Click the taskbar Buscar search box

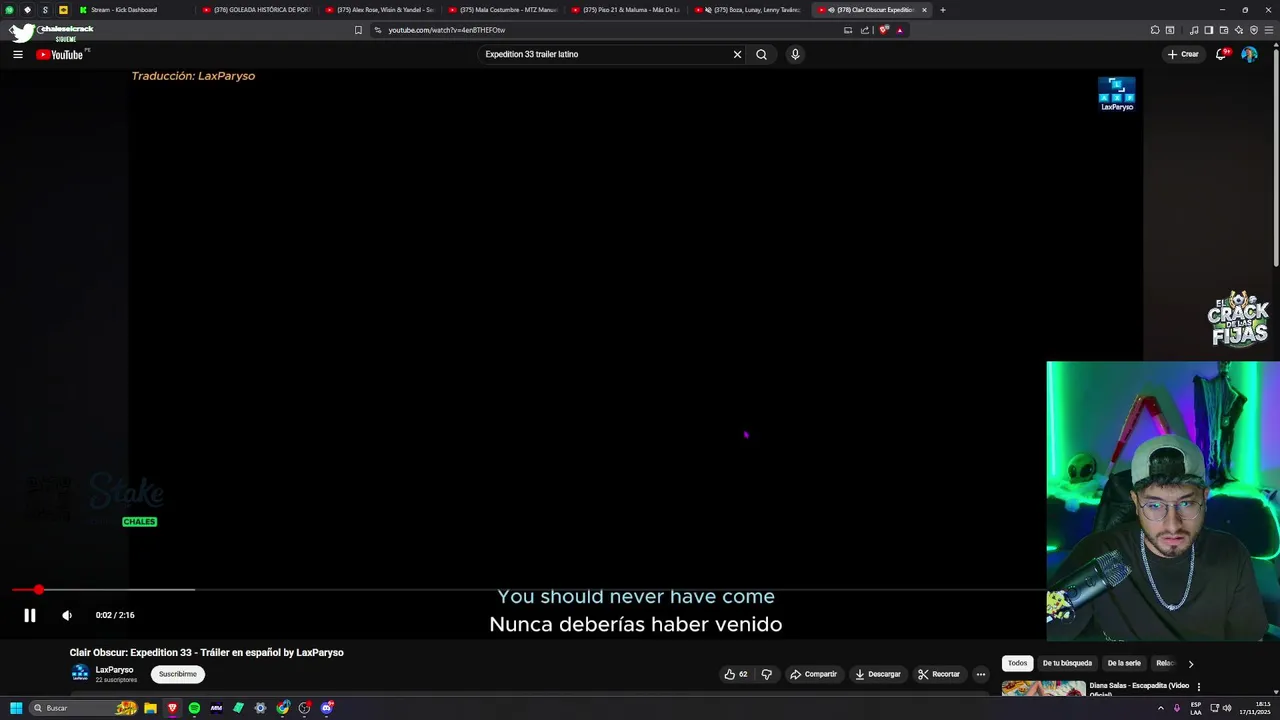(84, 708)
